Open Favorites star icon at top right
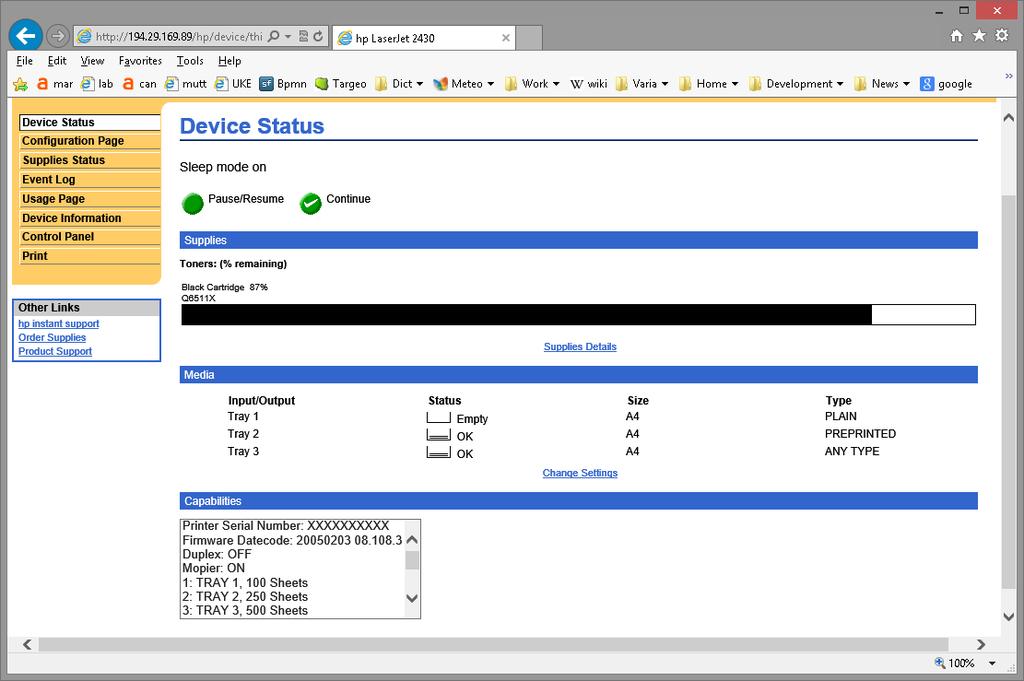This screenshot has height=681, width=1024. click(x=979, y=35)
